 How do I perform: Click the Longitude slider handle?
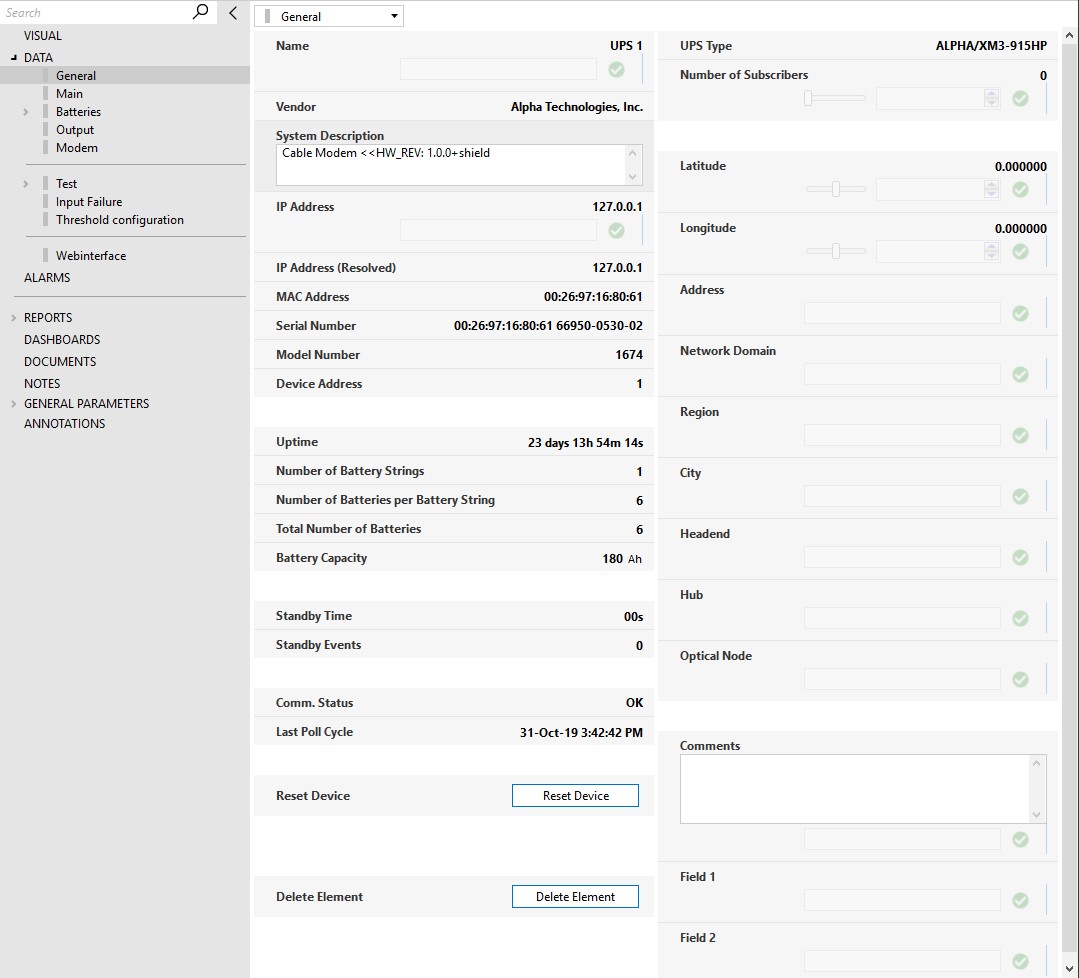coord(835,251)
